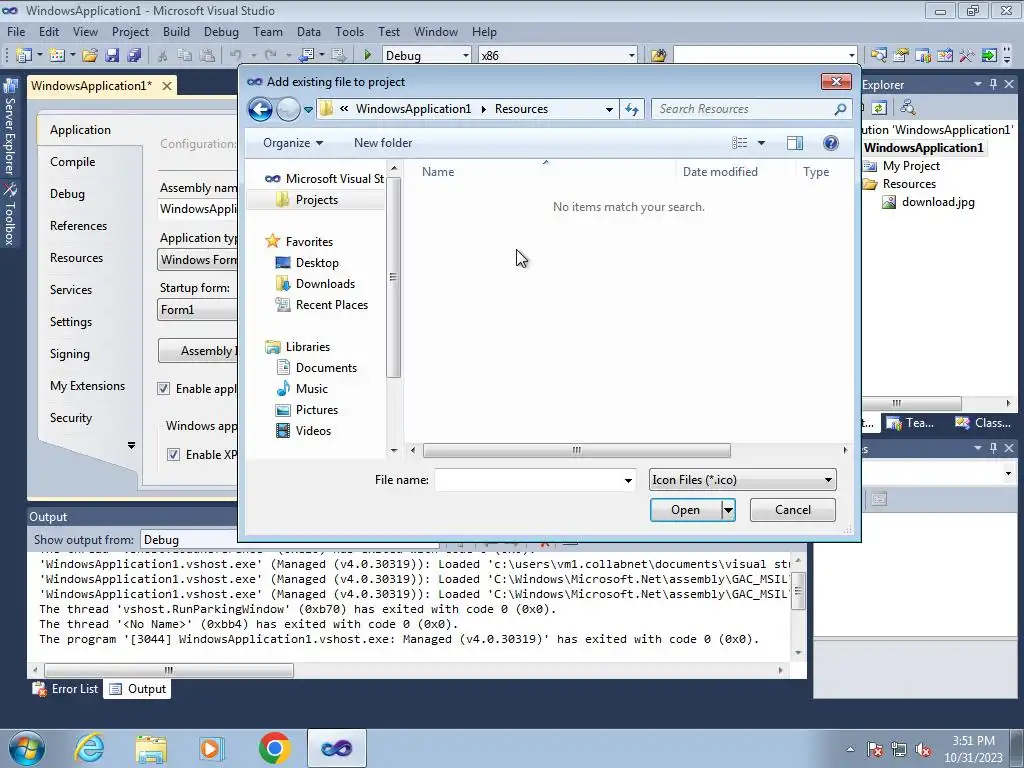Click the Open button in the dialog
The width and height of the screenshot is (1024, 768).
685,510
